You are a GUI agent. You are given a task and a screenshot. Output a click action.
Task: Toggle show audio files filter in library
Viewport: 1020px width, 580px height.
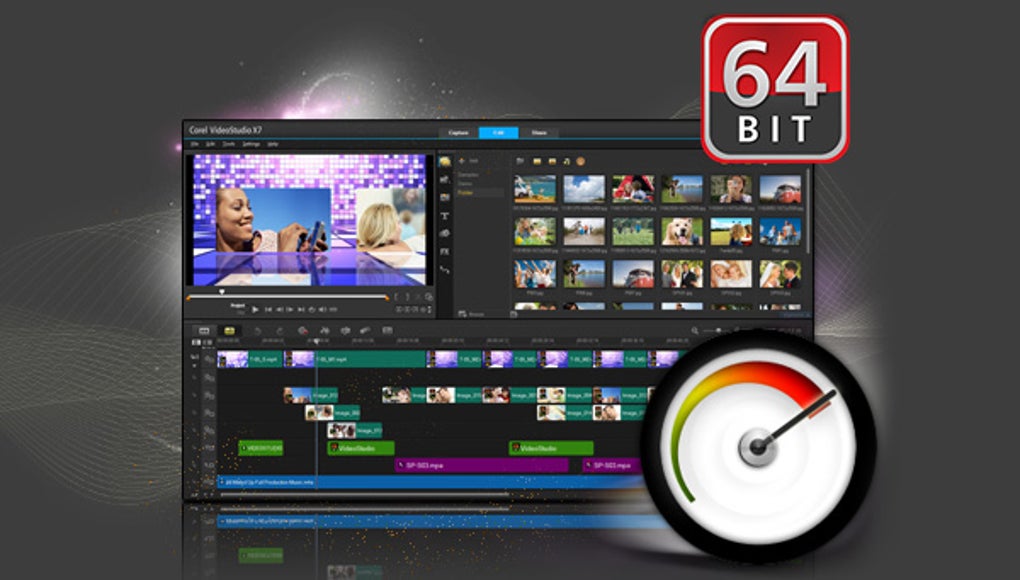(567, 161)
